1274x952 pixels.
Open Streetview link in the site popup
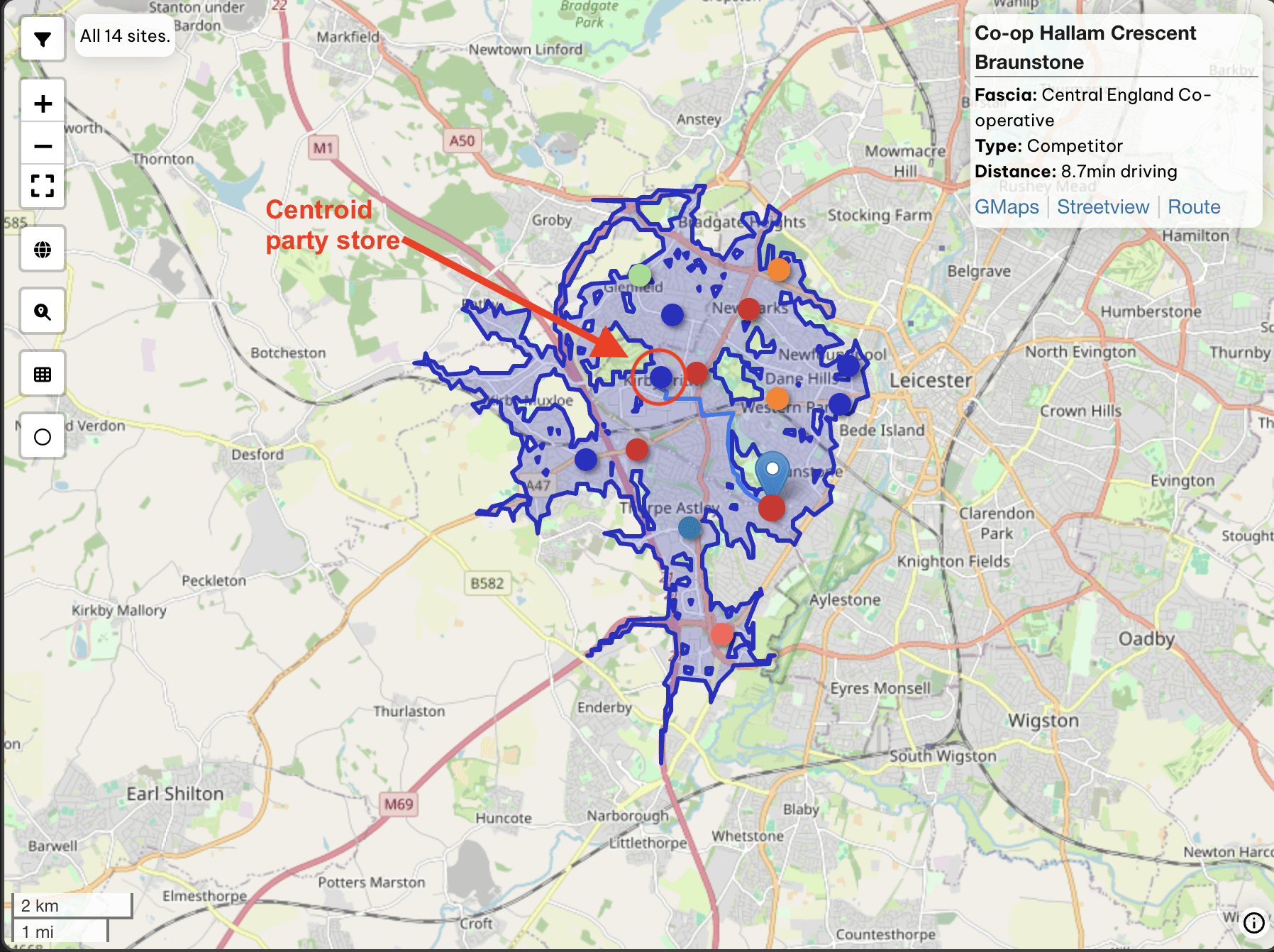1103,207
